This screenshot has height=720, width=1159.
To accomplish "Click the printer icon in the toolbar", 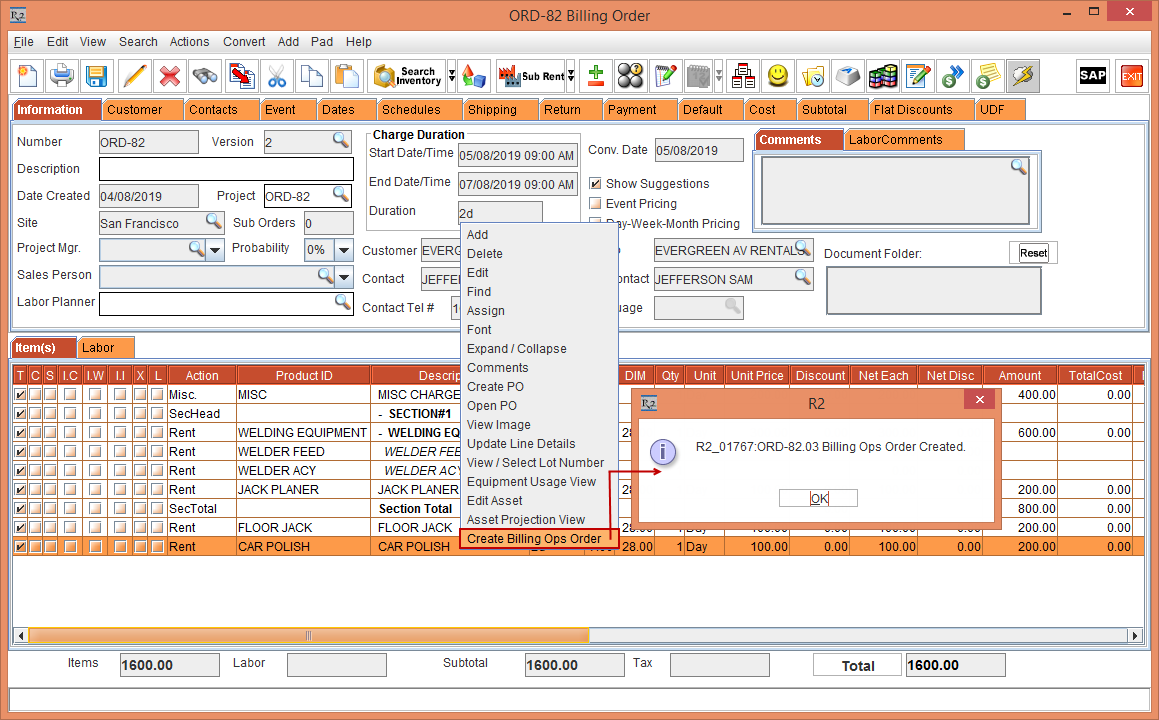I will (62, 76).
